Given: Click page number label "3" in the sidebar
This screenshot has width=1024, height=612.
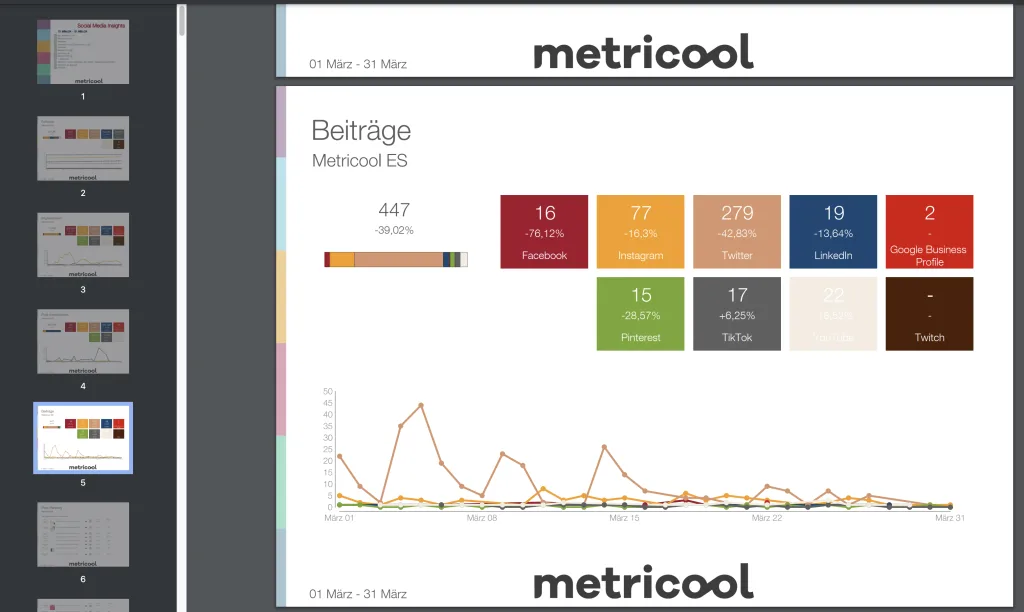Looking at the screenshot, I should tap(83, 289).
